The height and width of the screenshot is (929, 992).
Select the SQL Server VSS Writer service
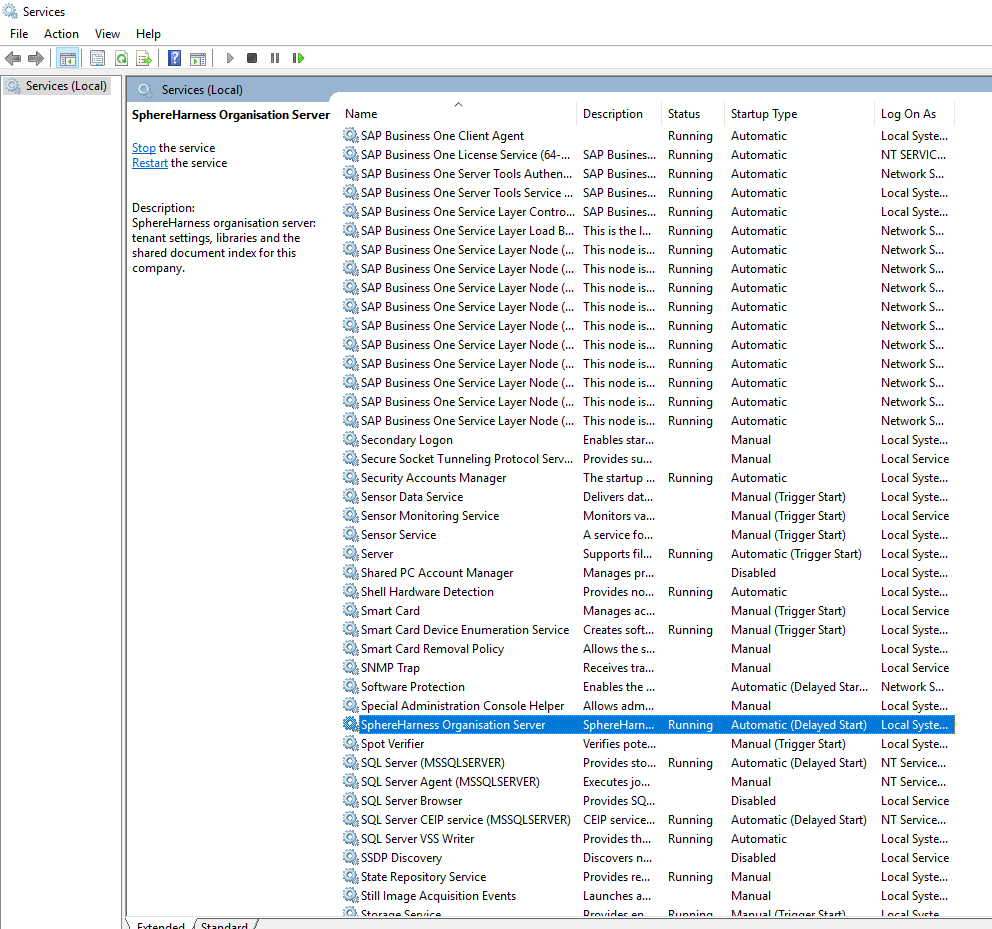pyautogui.click(x=648, y=839)
